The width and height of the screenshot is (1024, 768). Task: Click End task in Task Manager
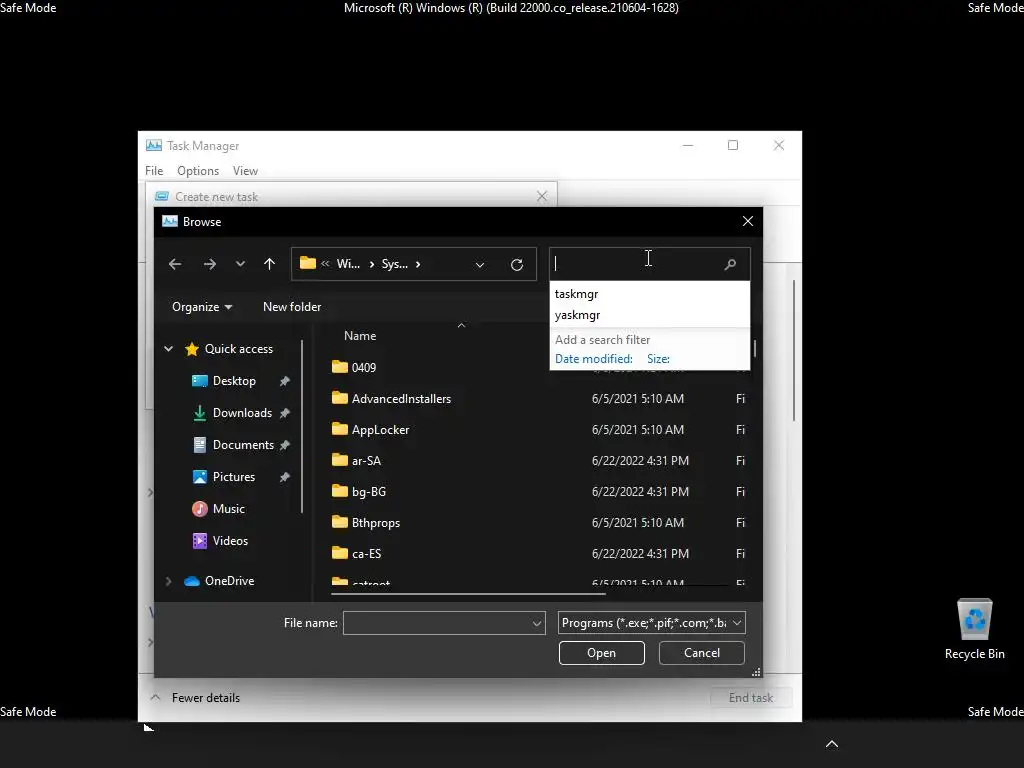tap(751, 697)
